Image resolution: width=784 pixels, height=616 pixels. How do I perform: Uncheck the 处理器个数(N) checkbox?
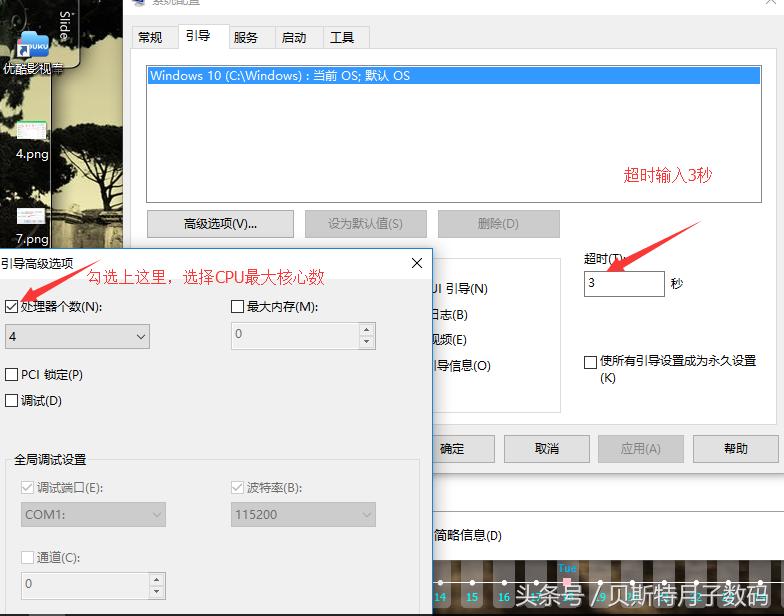click(x=12, y=306)
